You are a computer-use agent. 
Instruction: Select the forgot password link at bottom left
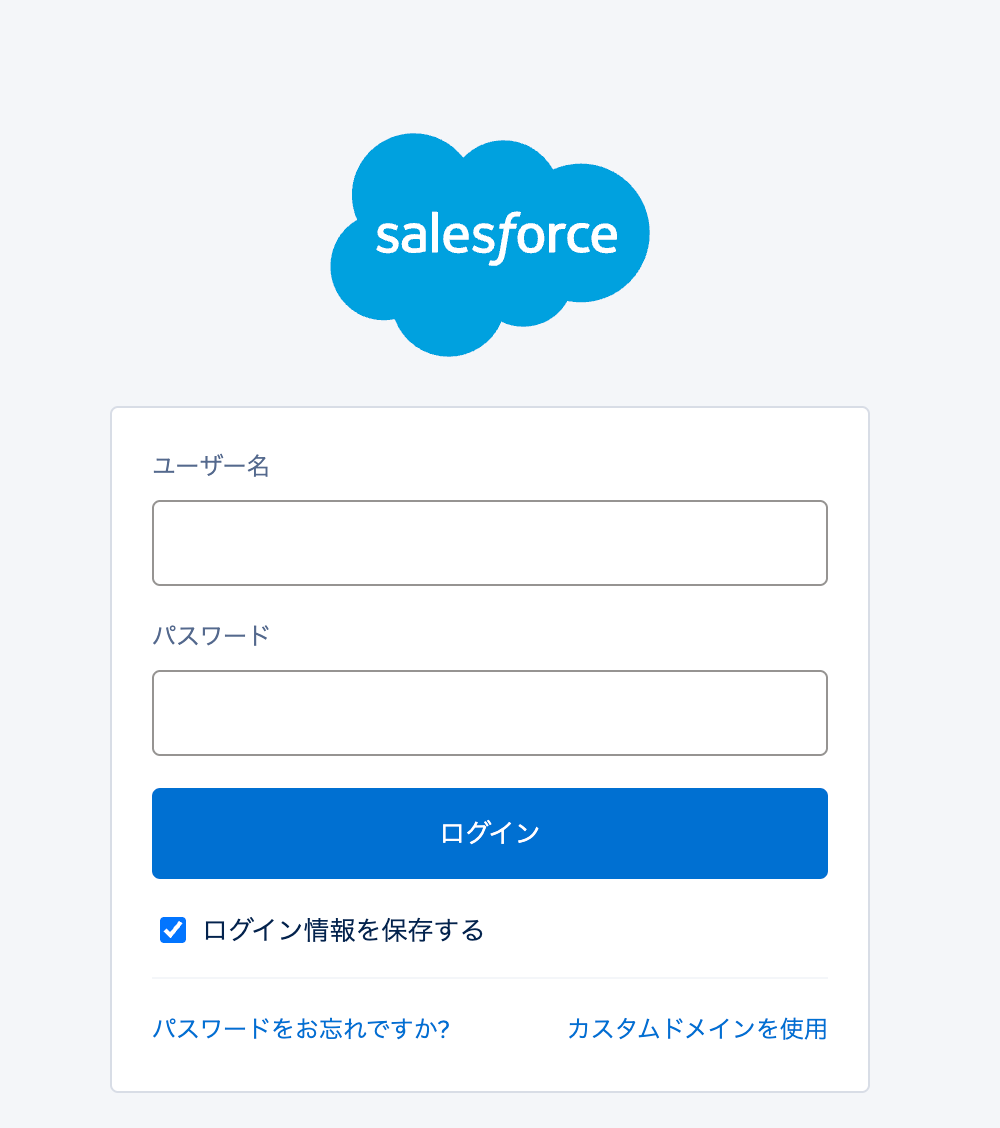(x=301, y=1029)
